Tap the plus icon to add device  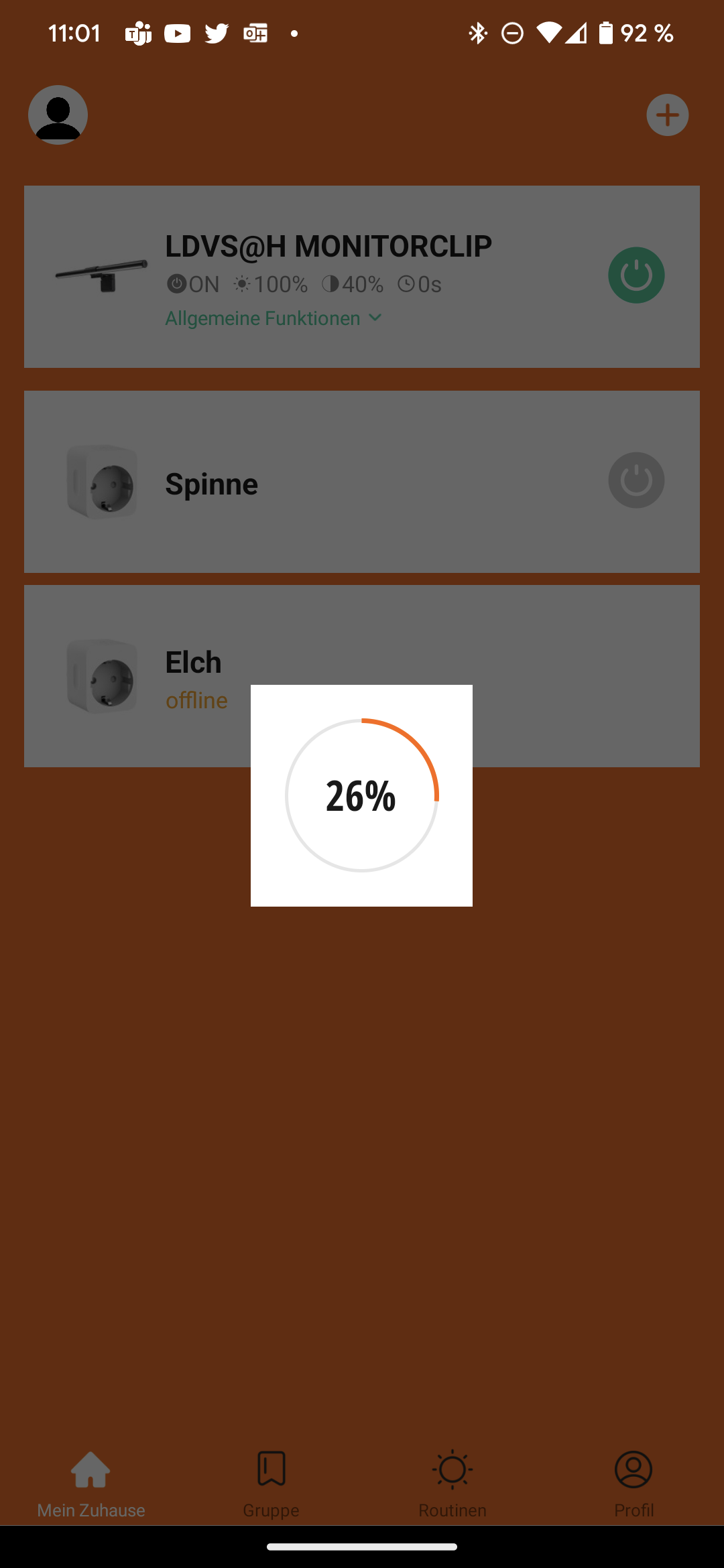pos(667,115)
